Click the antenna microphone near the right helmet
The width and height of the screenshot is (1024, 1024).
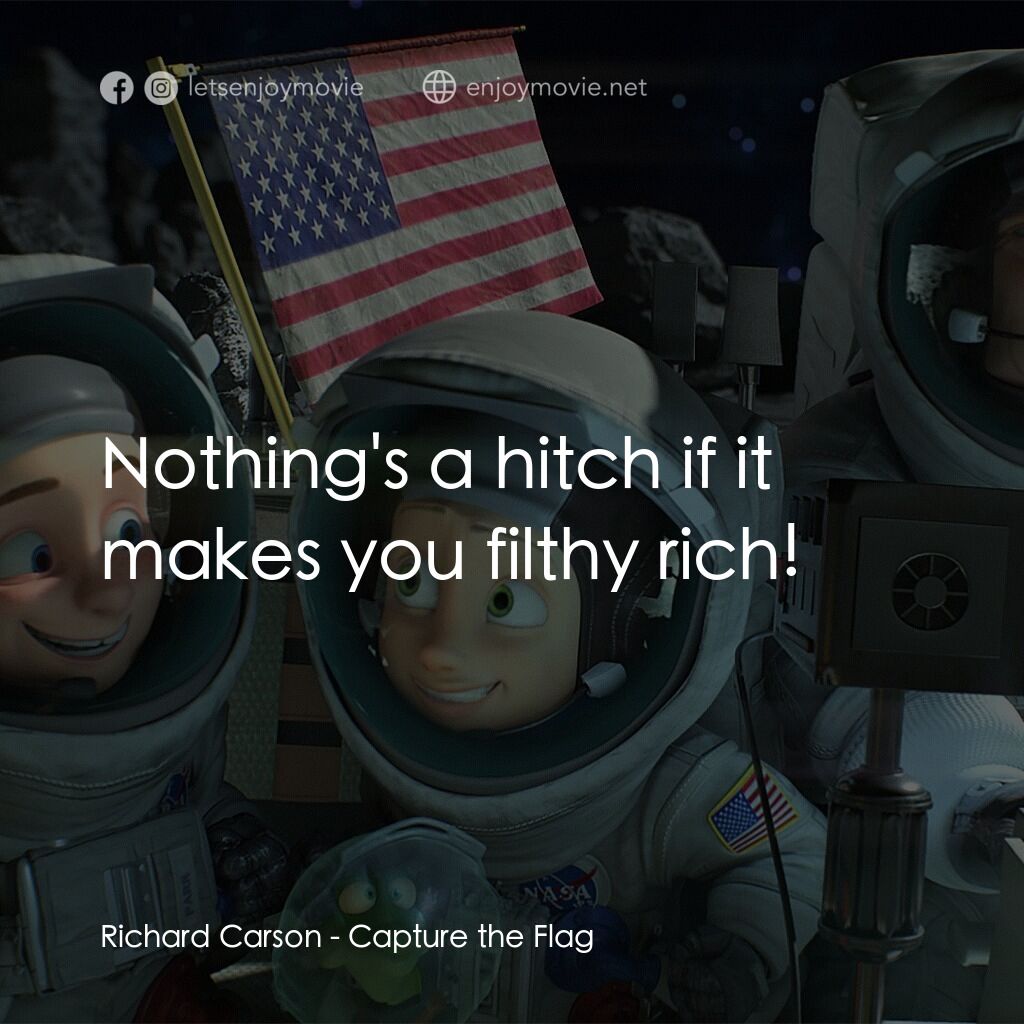(965, 325)
